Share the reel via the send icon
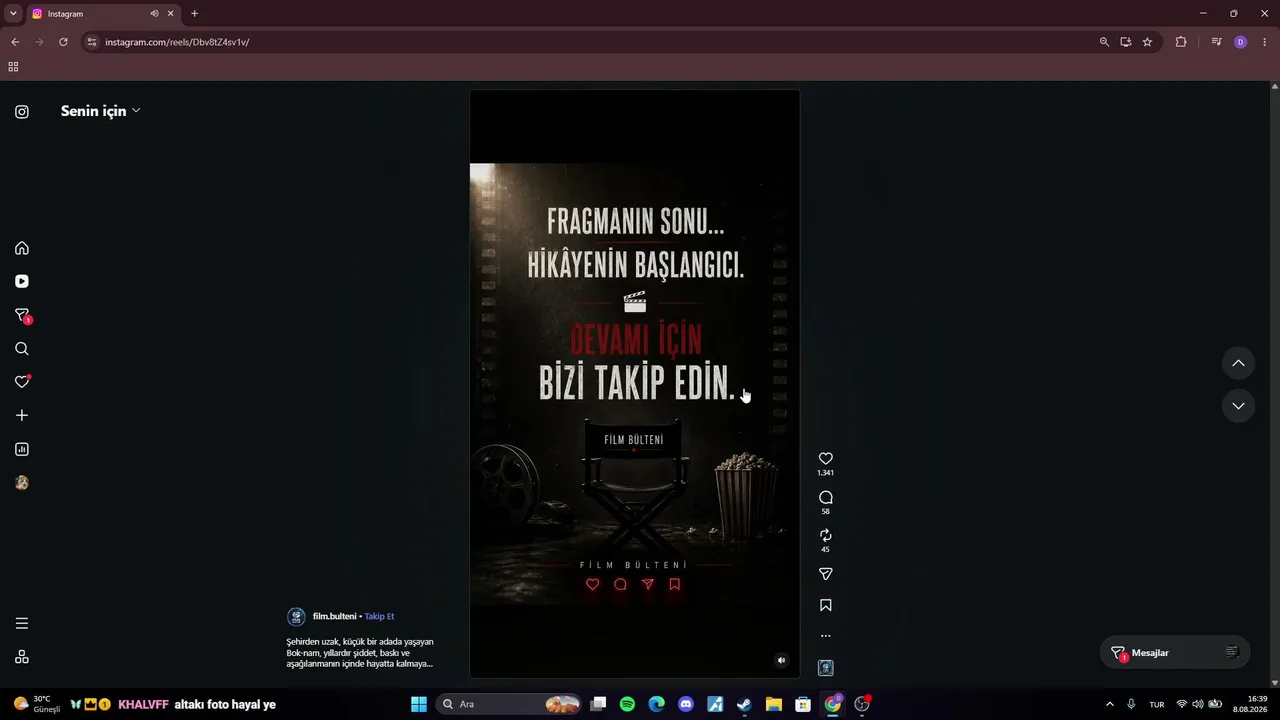The height and width of the screenshot is (720, 1280). pos(826,574)
